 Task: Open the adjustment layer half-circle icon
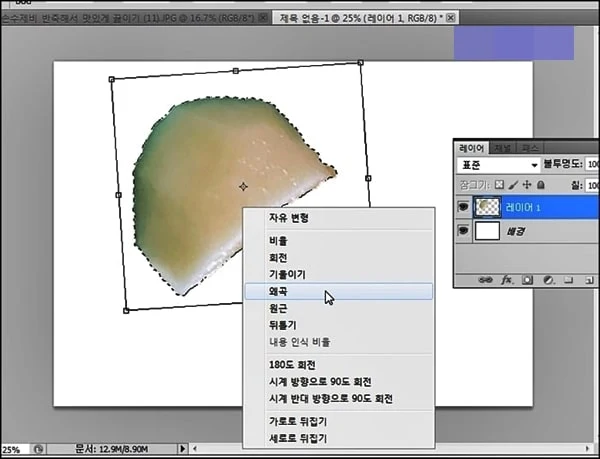(x=548, y=280)
